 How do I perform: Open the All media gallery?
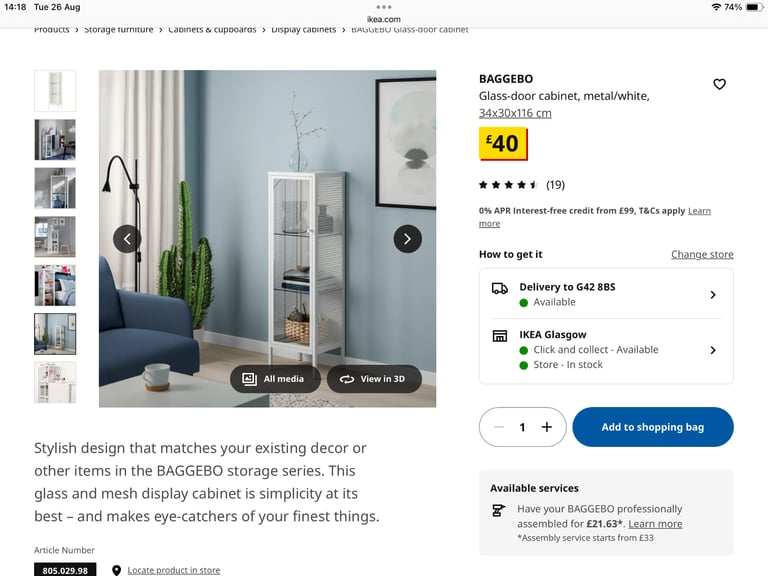coord(275,379)
